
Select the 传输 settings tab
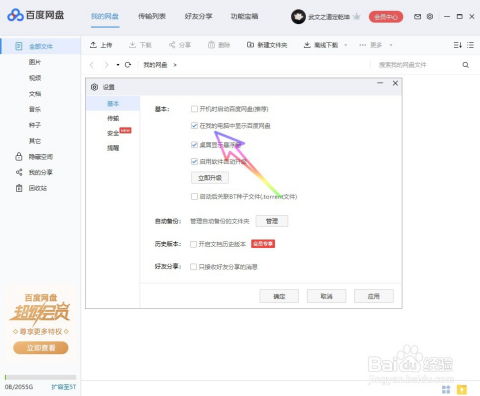[x=113, y=118]
